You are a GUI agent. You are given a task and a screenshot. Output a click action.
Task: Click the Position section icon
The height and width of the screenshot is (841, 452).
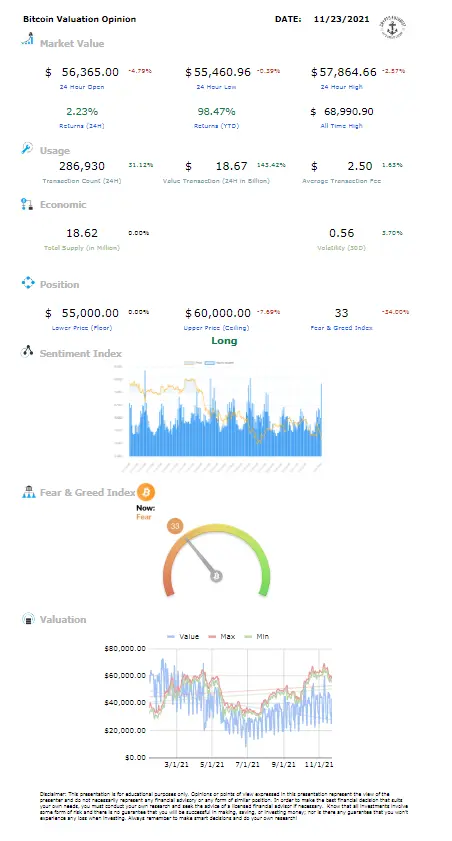pos(28,283)
